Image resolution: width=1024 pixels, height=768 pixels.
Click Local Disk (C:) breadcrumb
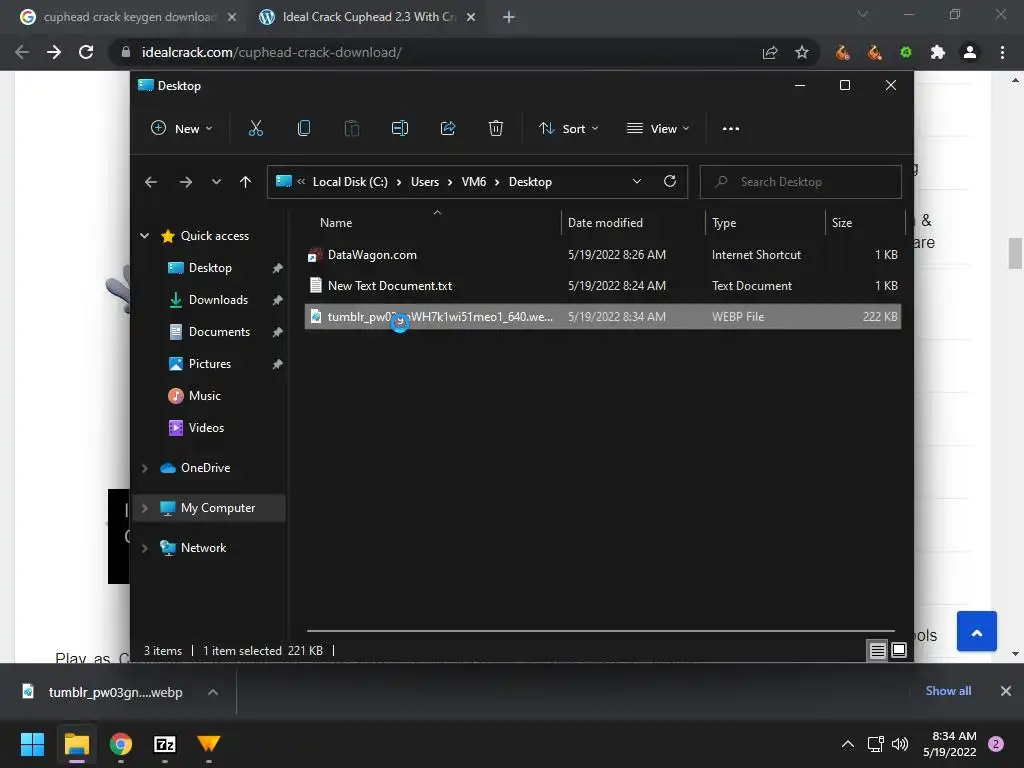350,182
